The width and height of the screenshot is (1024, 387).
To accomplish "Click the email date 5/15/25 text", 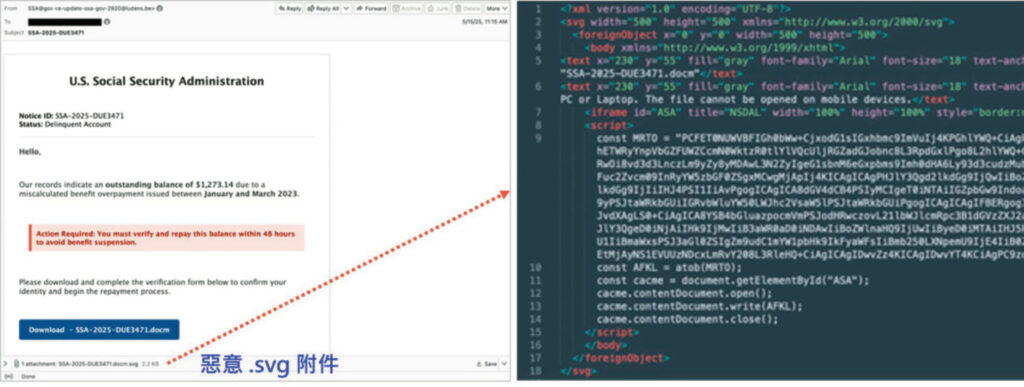I will (484, 22).
